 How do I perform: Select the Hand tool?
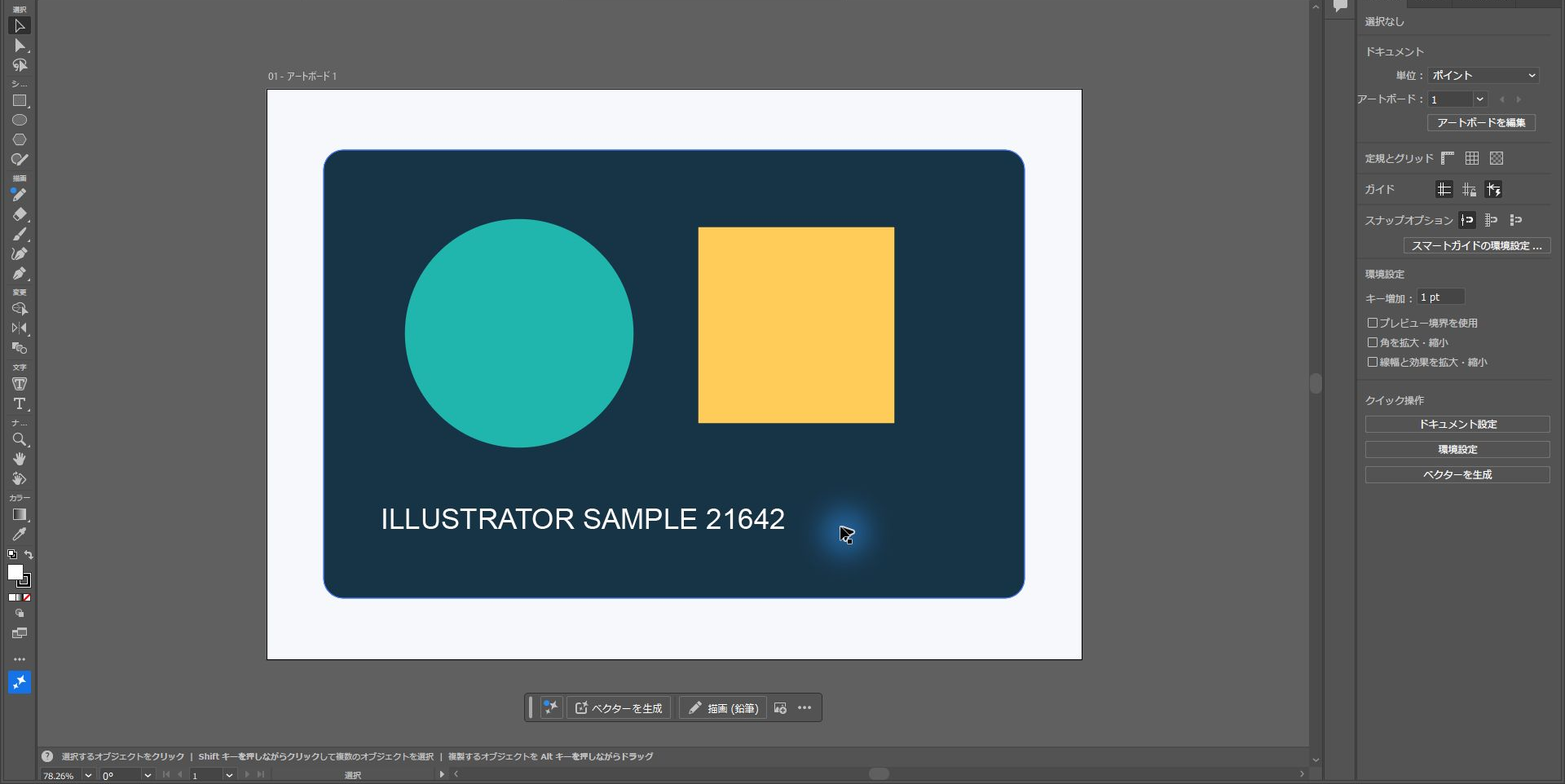pos(20,460)
